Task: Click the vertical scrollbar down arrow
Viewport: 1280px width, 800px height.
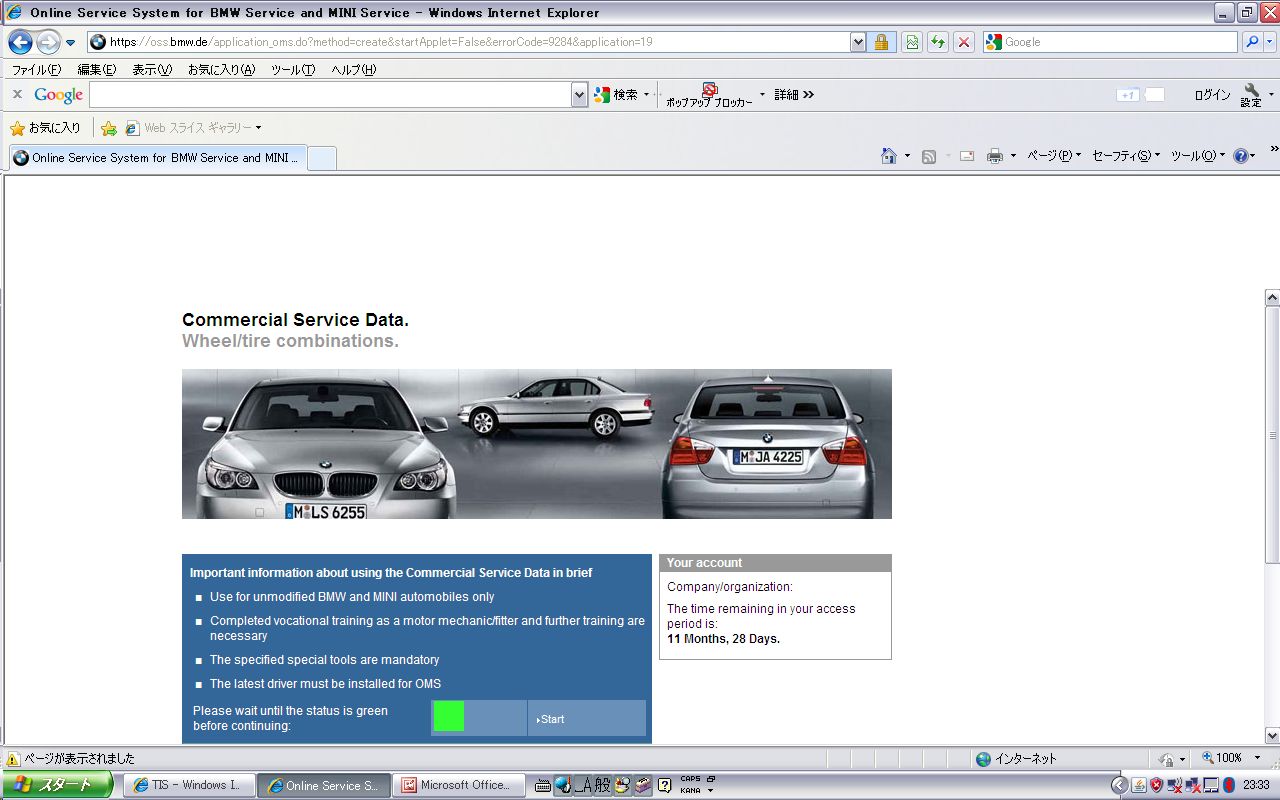Action: point(1272,736)
